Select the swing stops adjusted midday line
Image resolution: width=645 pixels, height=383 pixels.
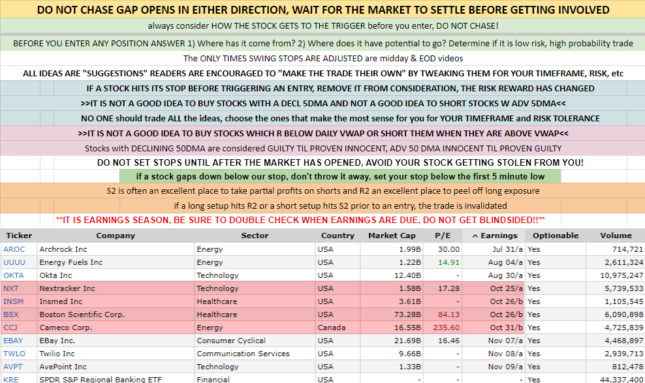322,58
